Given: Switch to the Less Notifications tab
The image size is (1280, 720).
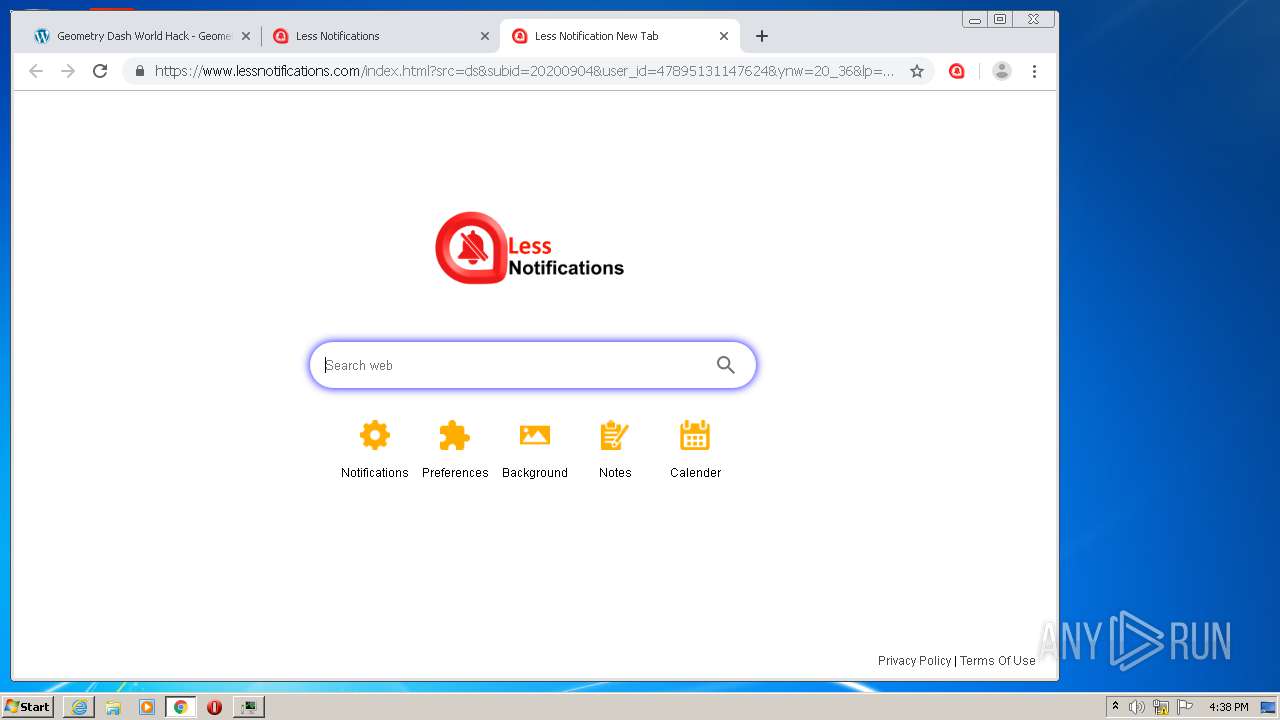Looking at the screenshot, I should click(380, 36).
